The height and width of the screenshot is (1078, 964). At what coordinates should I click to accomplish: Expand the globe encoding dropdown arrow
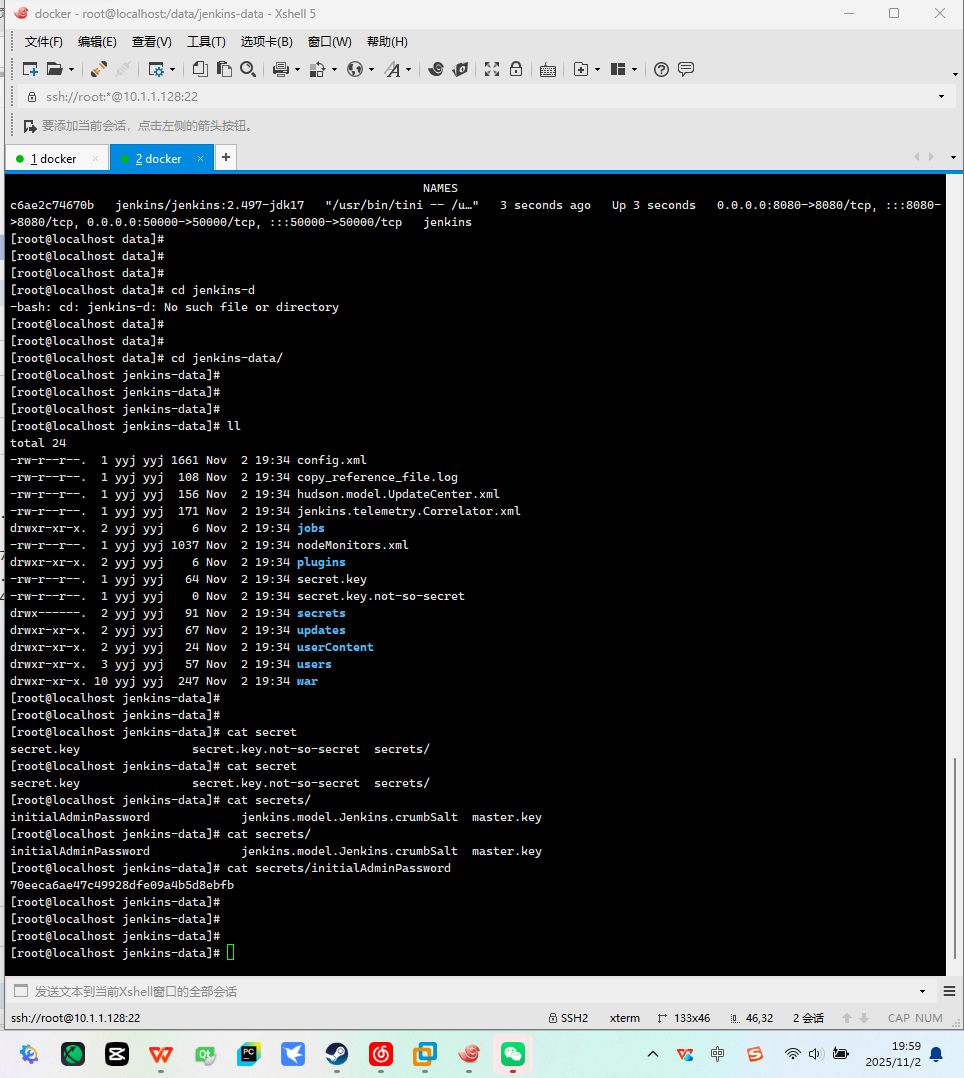tap(371, 69)
